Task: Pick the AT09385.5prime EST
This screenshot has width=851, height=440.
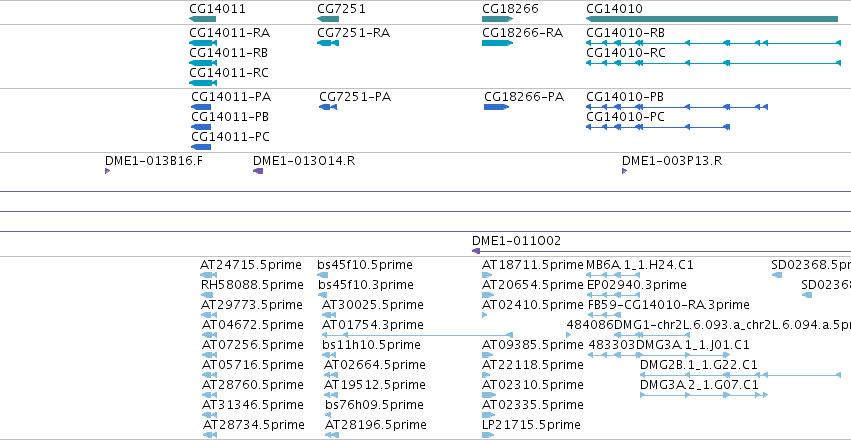Action: 487,355
